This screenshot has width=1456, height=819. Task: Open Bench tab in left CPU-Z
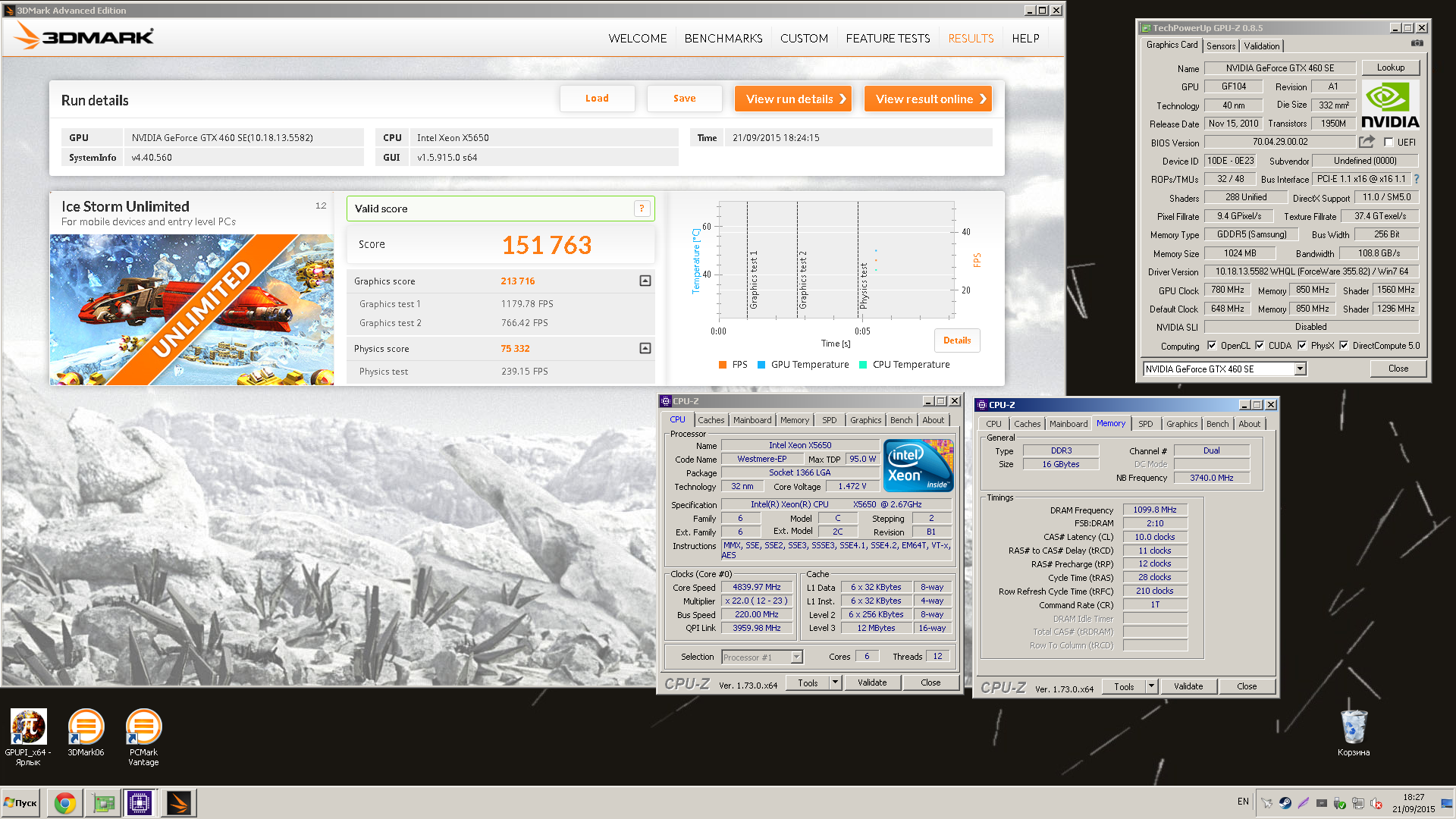pyautogui.click(x=902, y=420)
